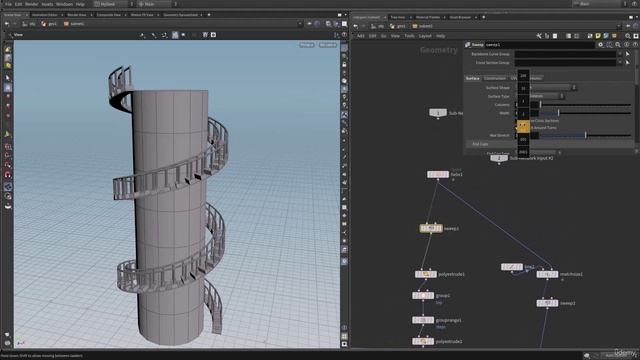This screenshot has width=640, height=360.
Task: Click the Backbone Curve Group selection arrow
Action: [628, 54]
